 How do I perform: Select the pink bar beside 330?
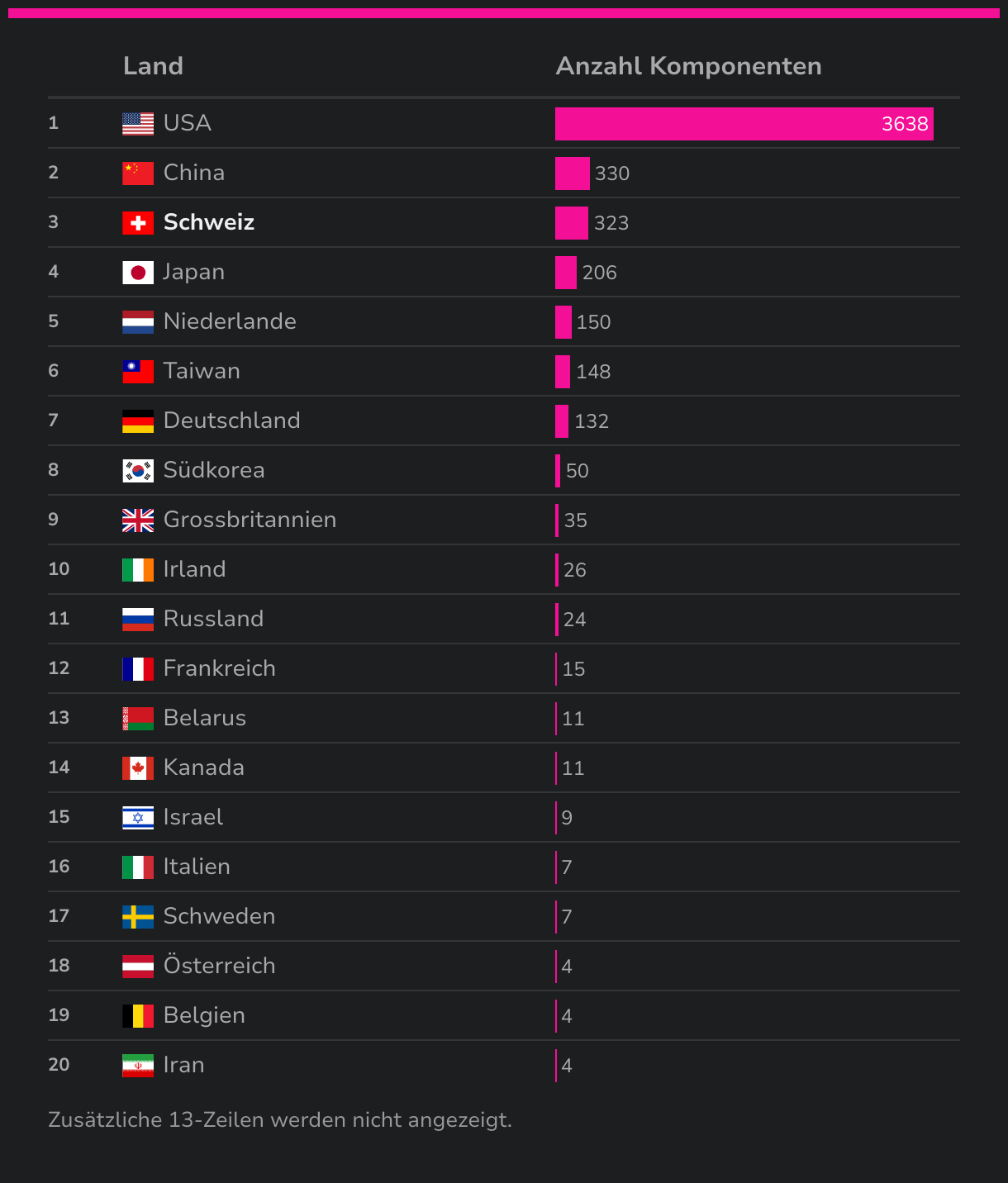click(x=573, y=173)
